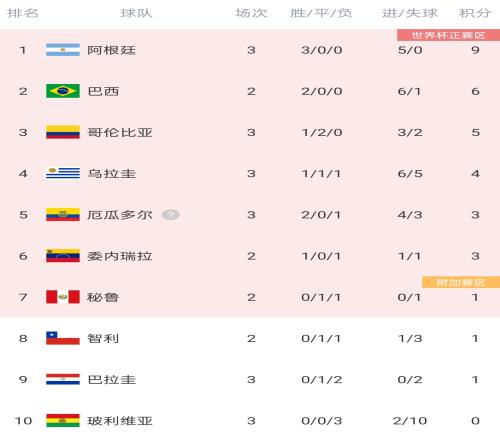
Task: Click the 进/失球 column header
Action: (x=410, y=13)
